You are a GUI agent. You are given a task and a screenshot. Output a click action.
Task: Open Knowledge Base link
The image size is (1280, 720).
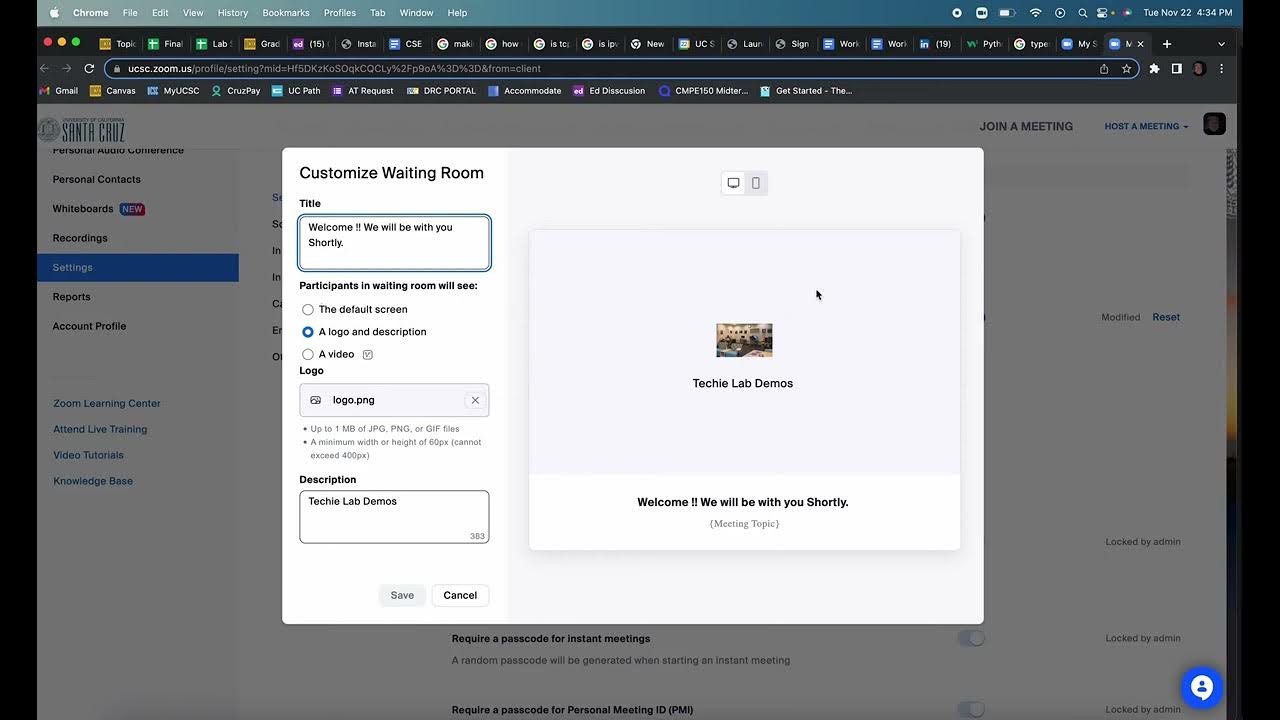(93, 482)
